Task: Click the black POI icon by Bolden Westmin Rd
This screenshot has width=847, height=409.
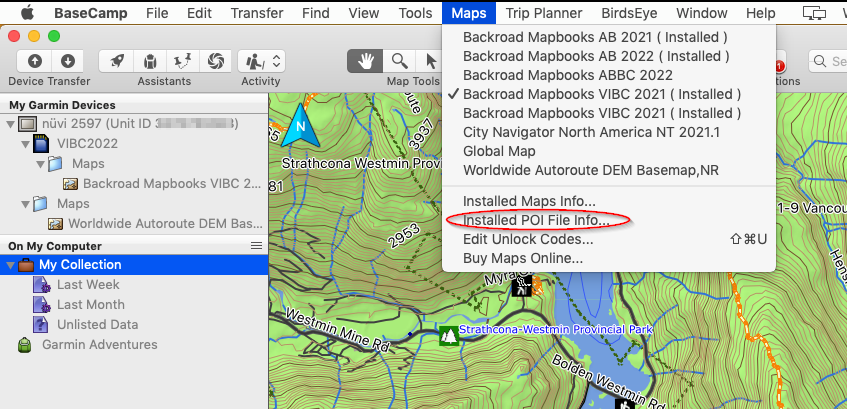Action: 625,404
